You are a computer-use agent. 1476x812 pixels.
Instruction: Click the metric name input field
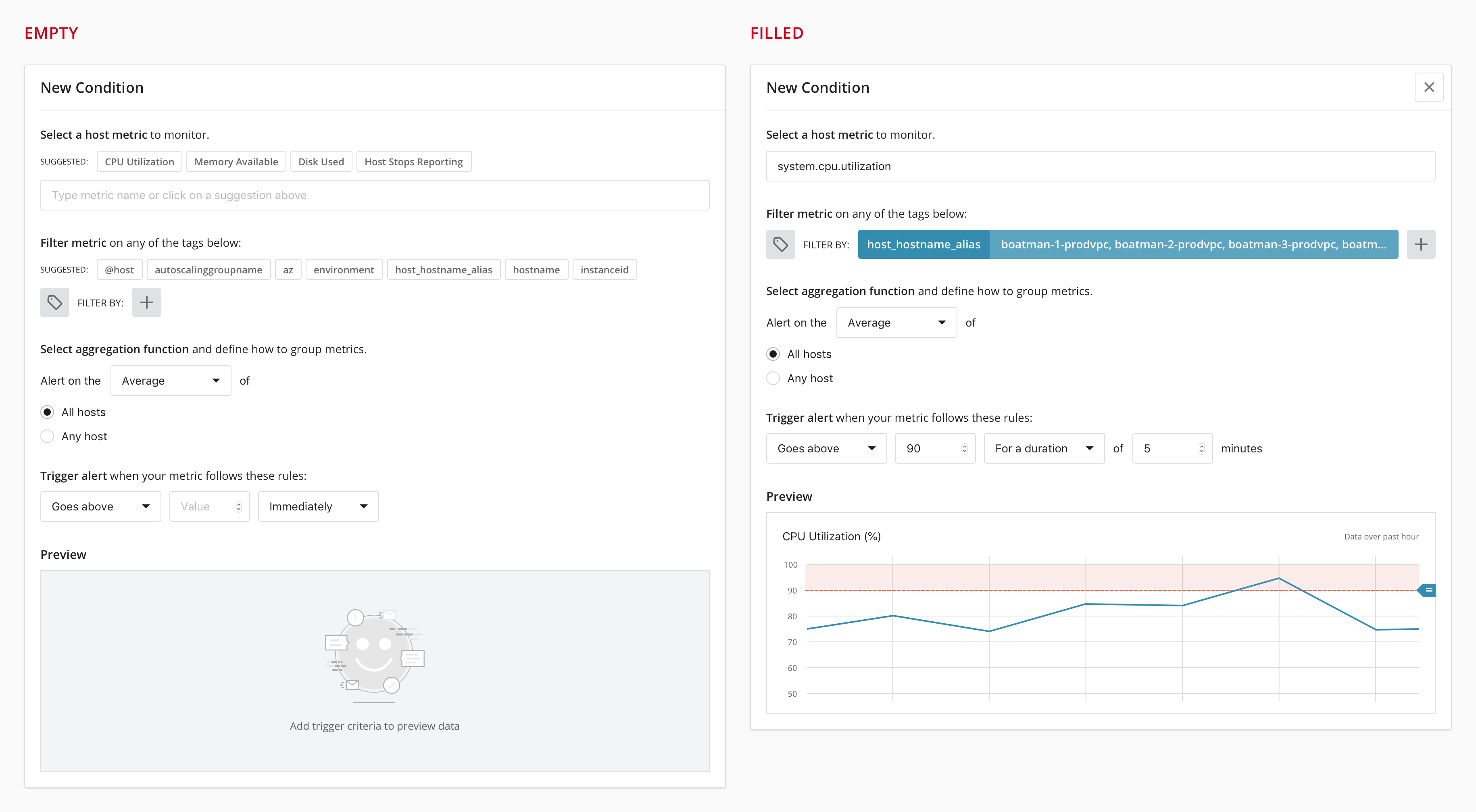pyautogui.click(x=375, y=195)
